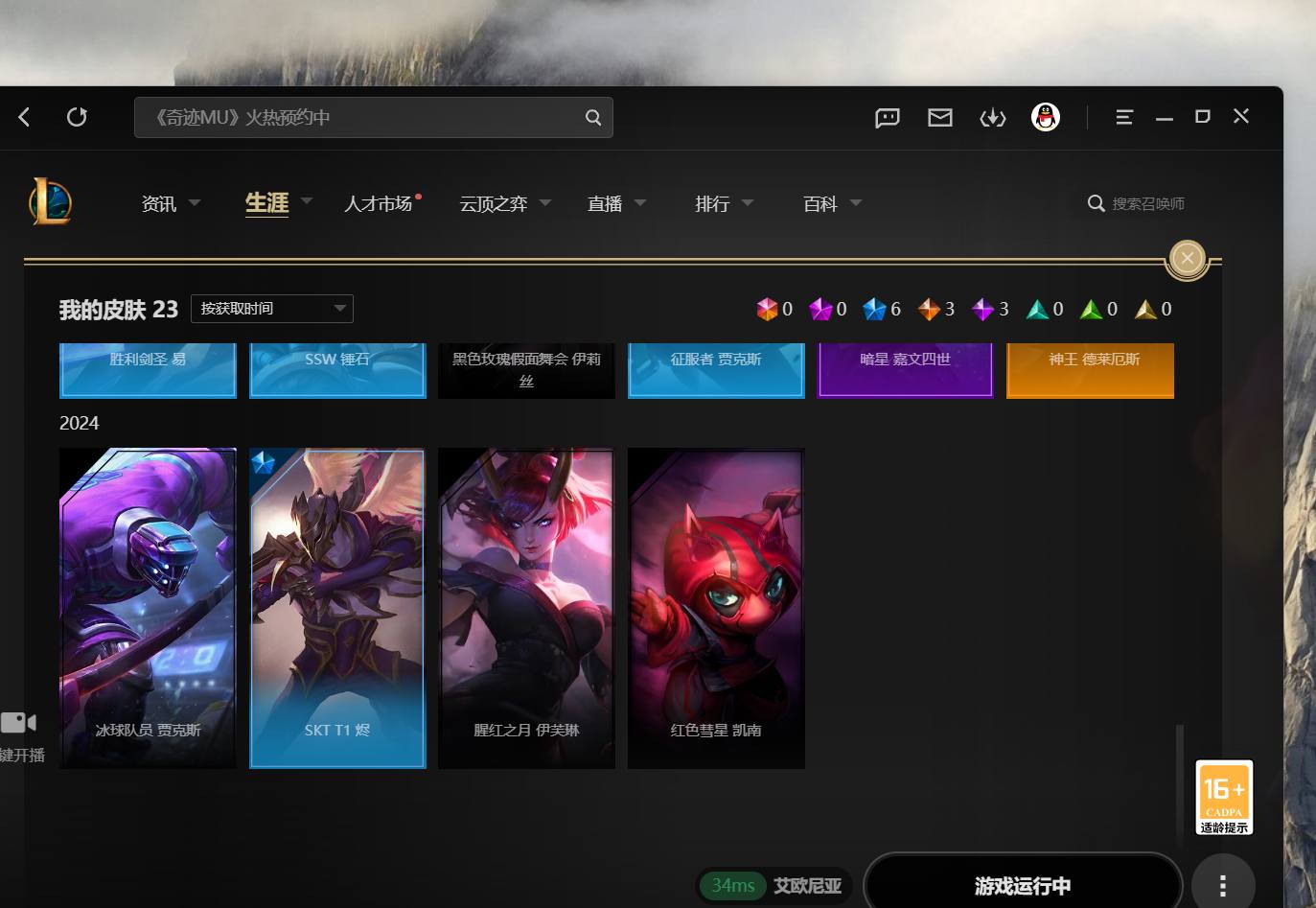Open the chat messages icon in the title bar

(x=887, y=117)
